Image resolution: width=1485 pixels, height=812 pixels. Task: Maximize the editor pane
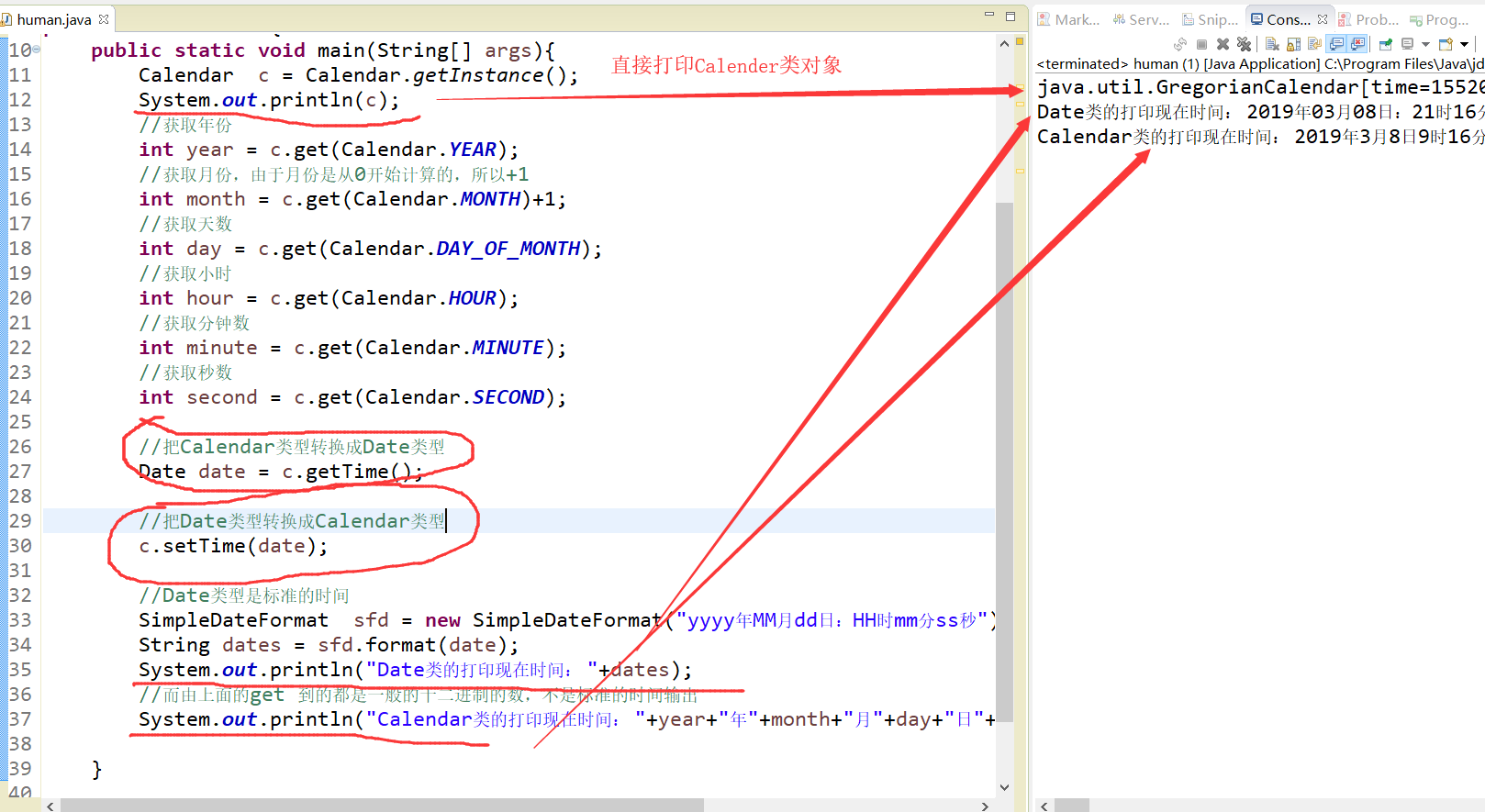click(x=1010, y=16)
